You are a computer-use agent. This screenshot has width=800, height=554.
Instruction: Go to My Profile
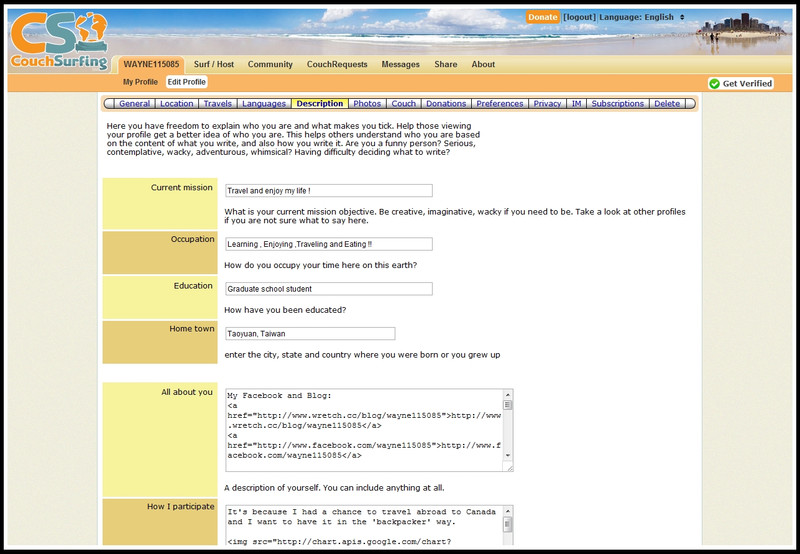coord(140,82)
